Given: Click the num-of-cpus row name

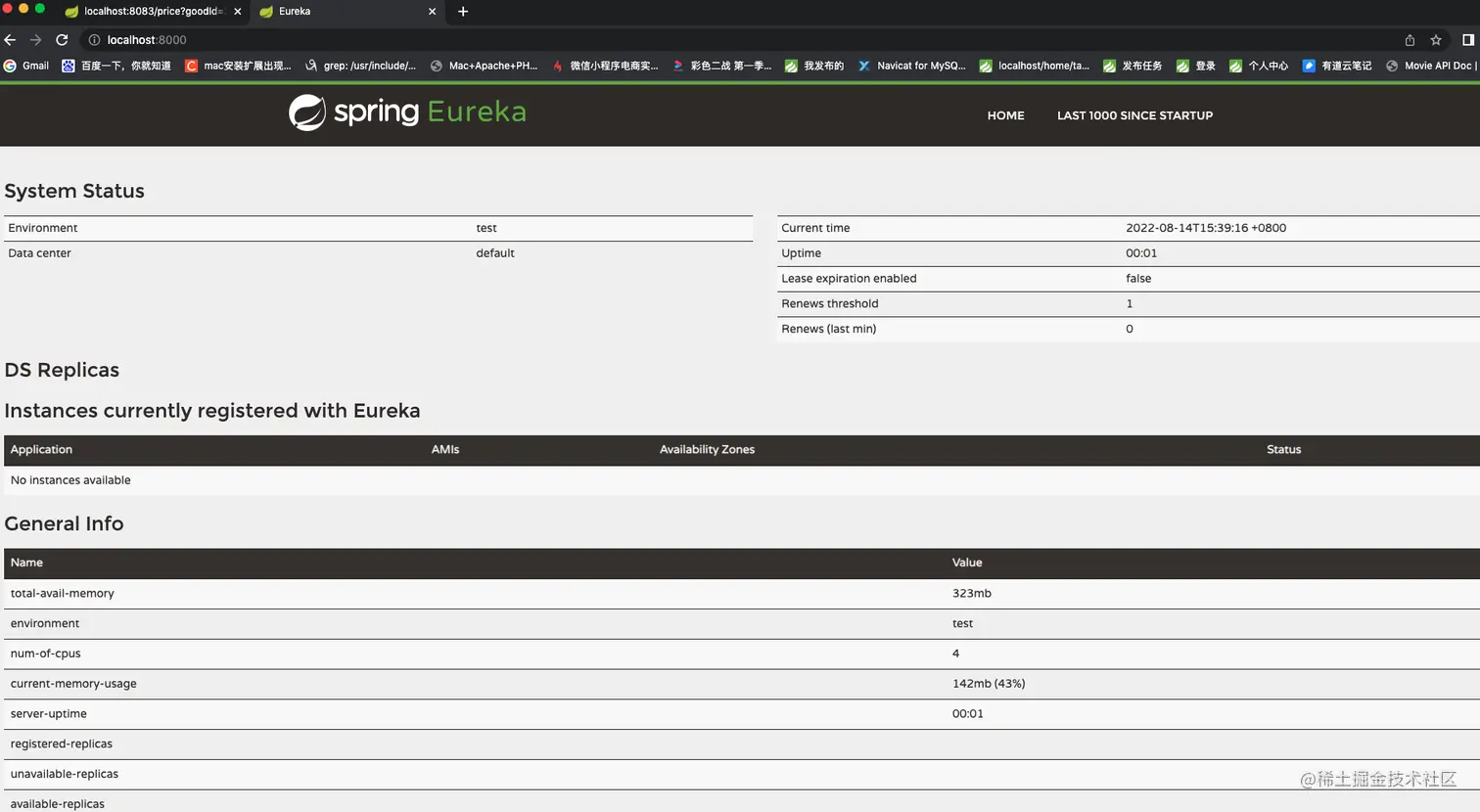Looking at the screenshot, I should coord(46,654).
